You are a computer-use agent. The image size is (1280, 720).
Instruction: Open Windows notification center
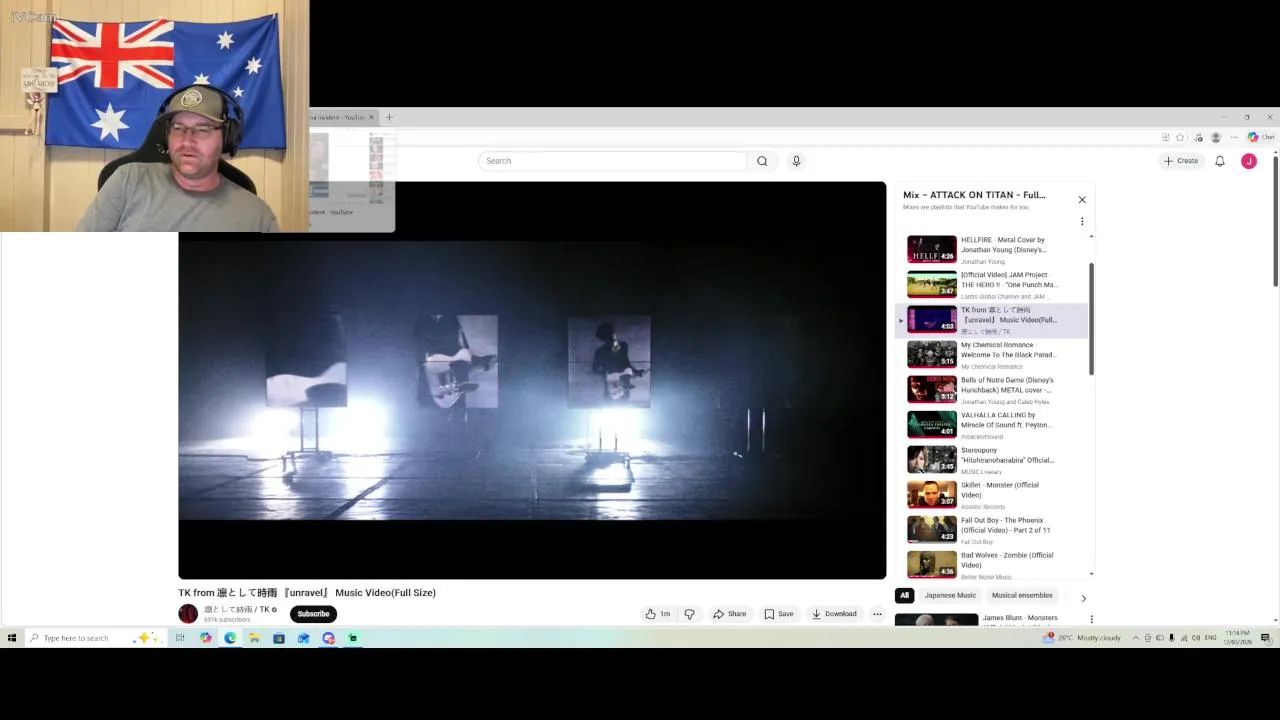point(1265,638)
